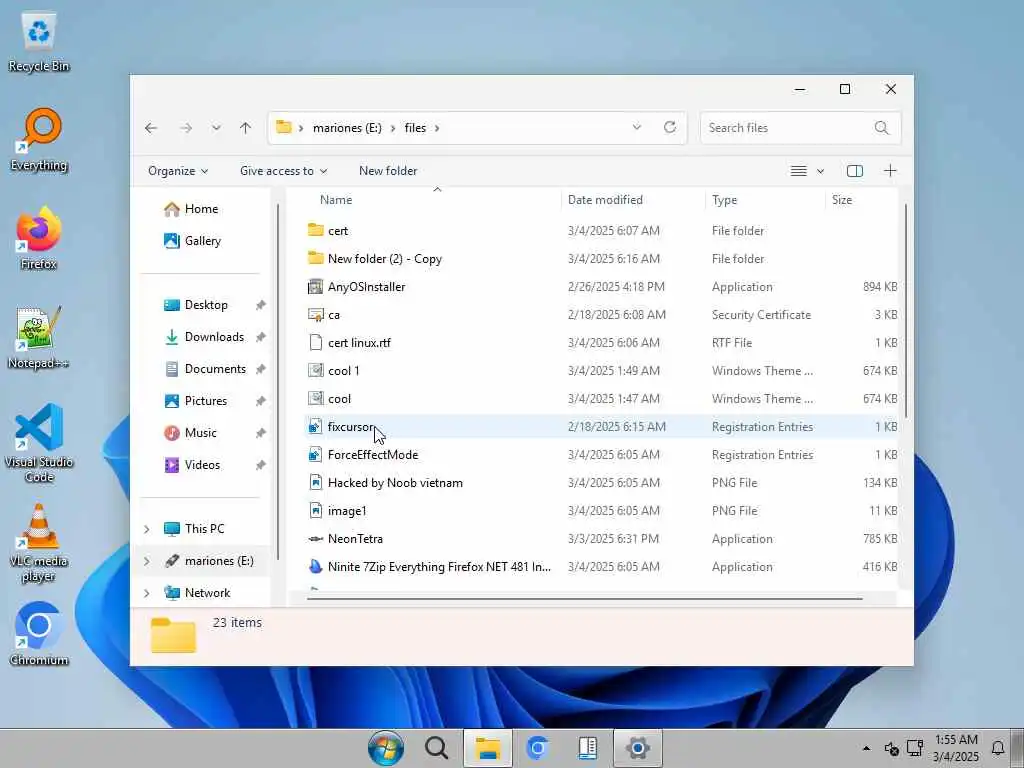Open the Recycle Bin desktop icon
Image resolution: width=1024 pixels, height=768 pixels.
point(39,42)
